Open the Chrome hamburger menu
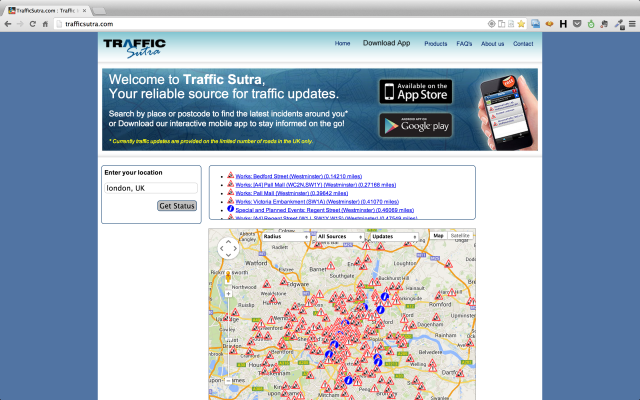The height and width of the screenshot is (400, 640). tap(632, 24)
